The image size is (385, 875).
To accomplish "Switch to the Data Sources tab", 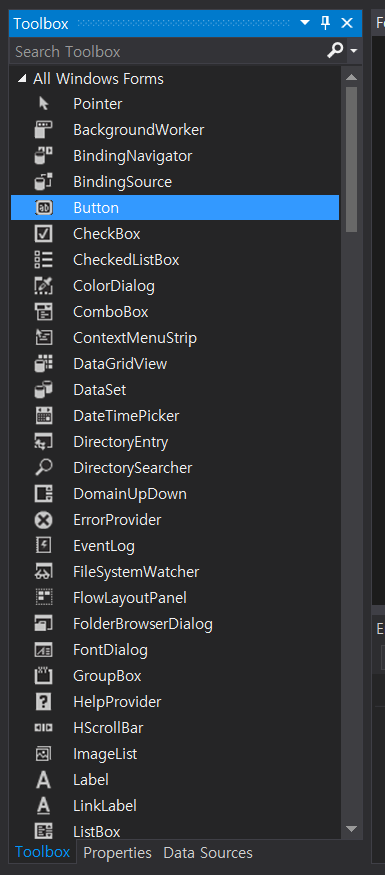I will tap(208, 853).
